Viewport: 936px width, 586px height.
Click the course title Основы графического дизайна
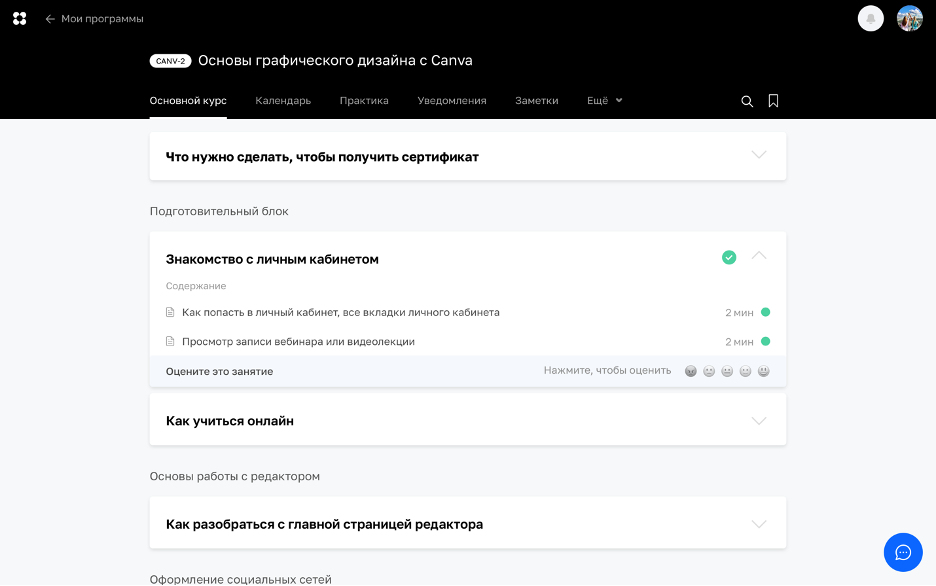pyautogui.click(x=335, y=61)
